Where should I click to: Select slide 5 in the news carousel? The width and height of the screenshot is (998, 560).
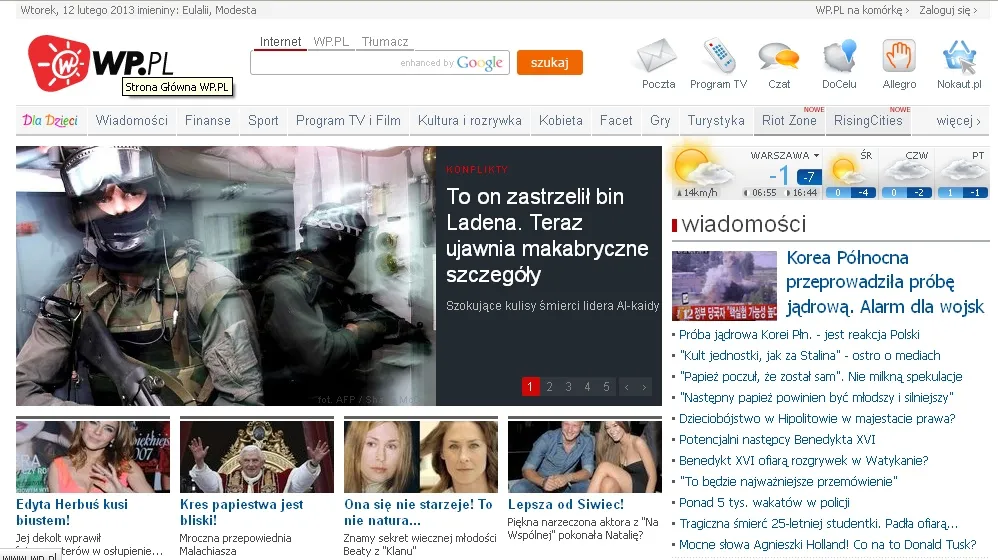tap(606, 387)
